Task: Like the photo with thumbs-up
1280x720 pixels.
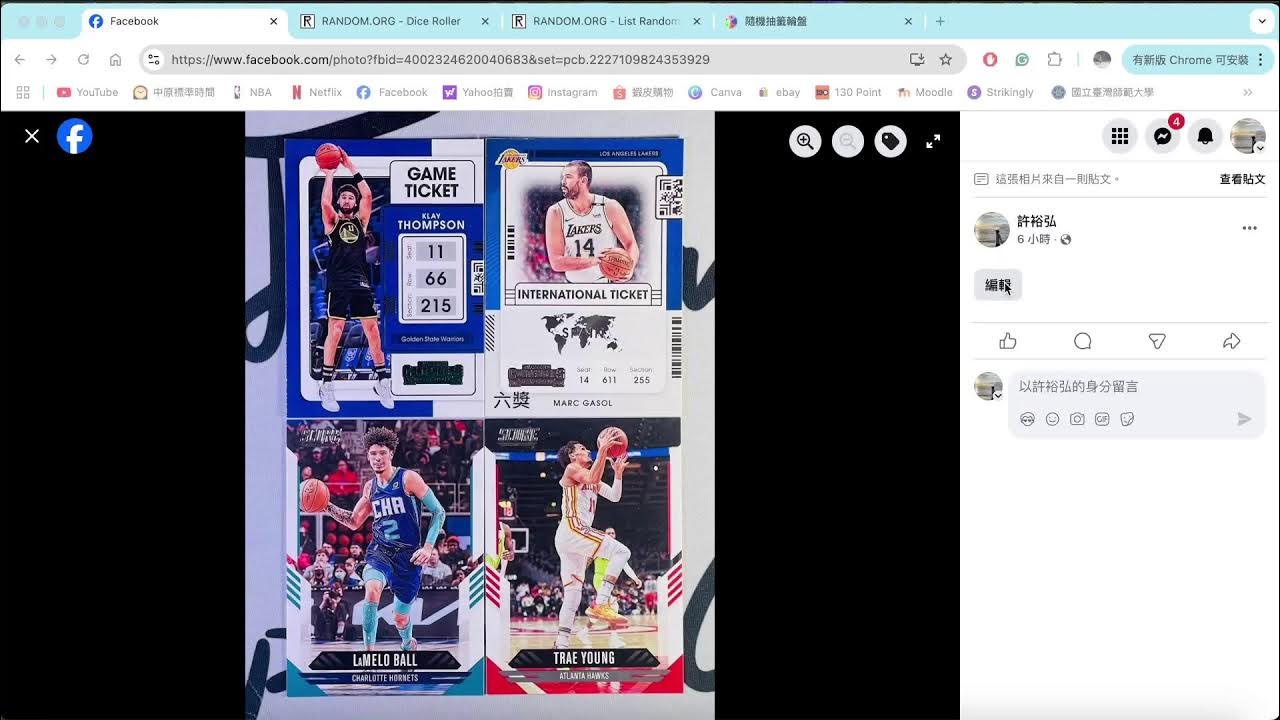Action: pyautogui.click(x=1008, y=341)
